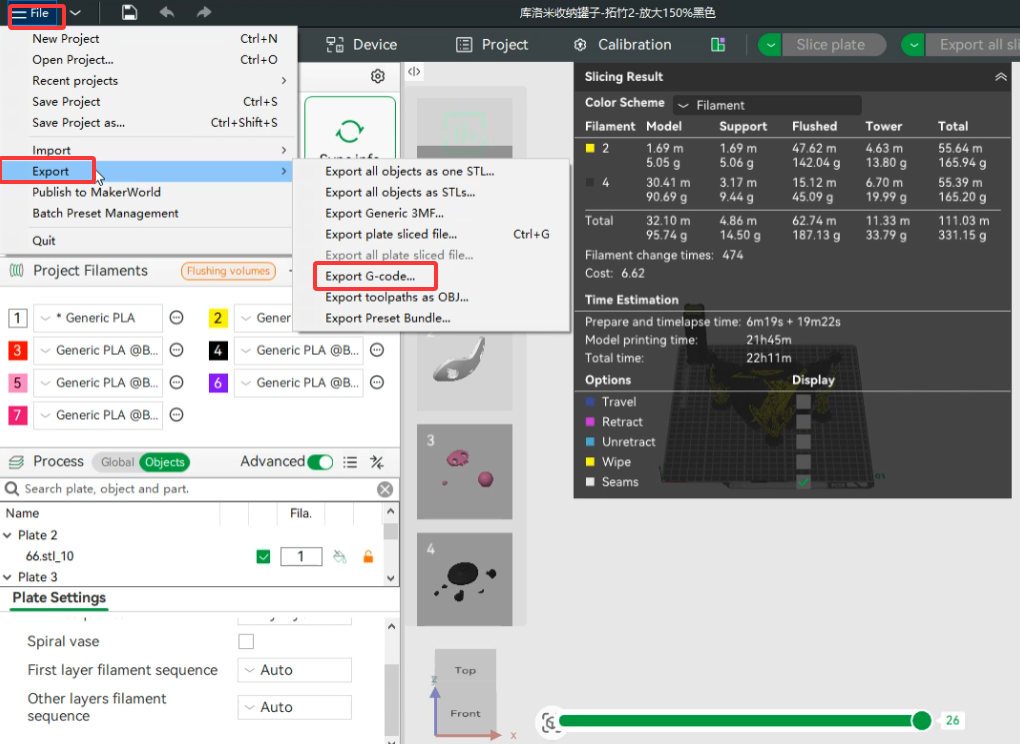Select the Plate 3 thumbnail preview
This screenshot has width=1020, height=744.
465,472
